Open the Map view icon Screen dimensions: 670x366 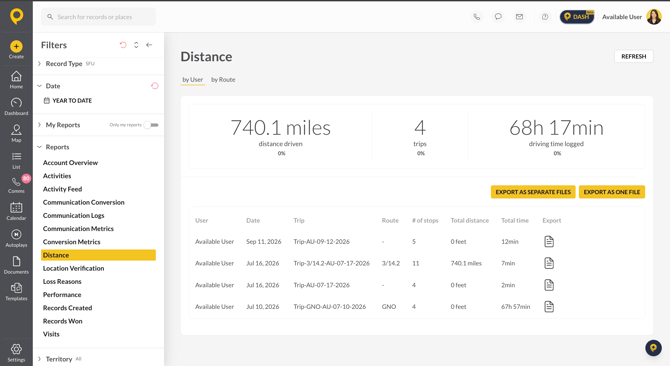16,129
